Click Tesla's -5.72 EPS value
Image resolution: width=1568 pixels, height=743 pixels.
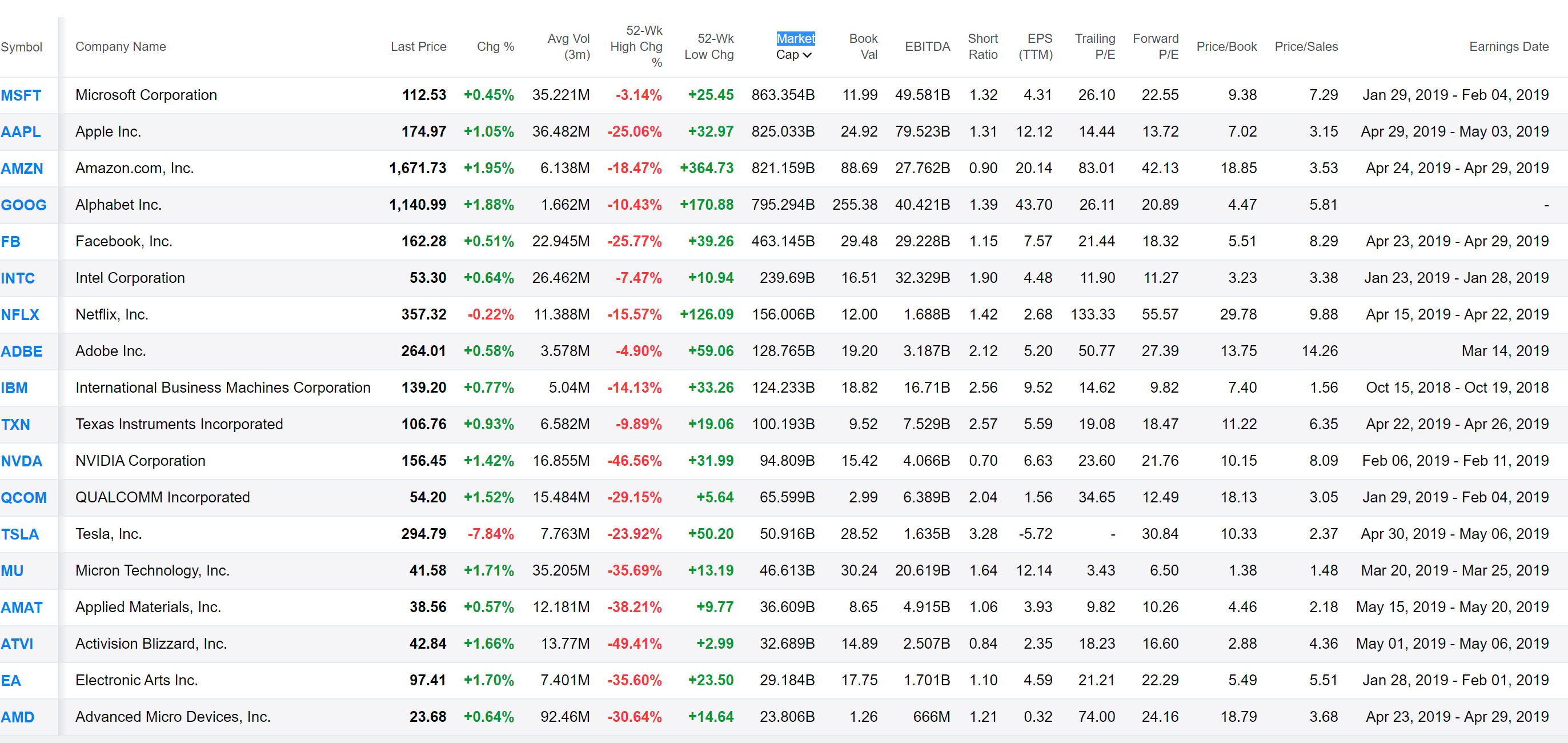(1036, 533)
